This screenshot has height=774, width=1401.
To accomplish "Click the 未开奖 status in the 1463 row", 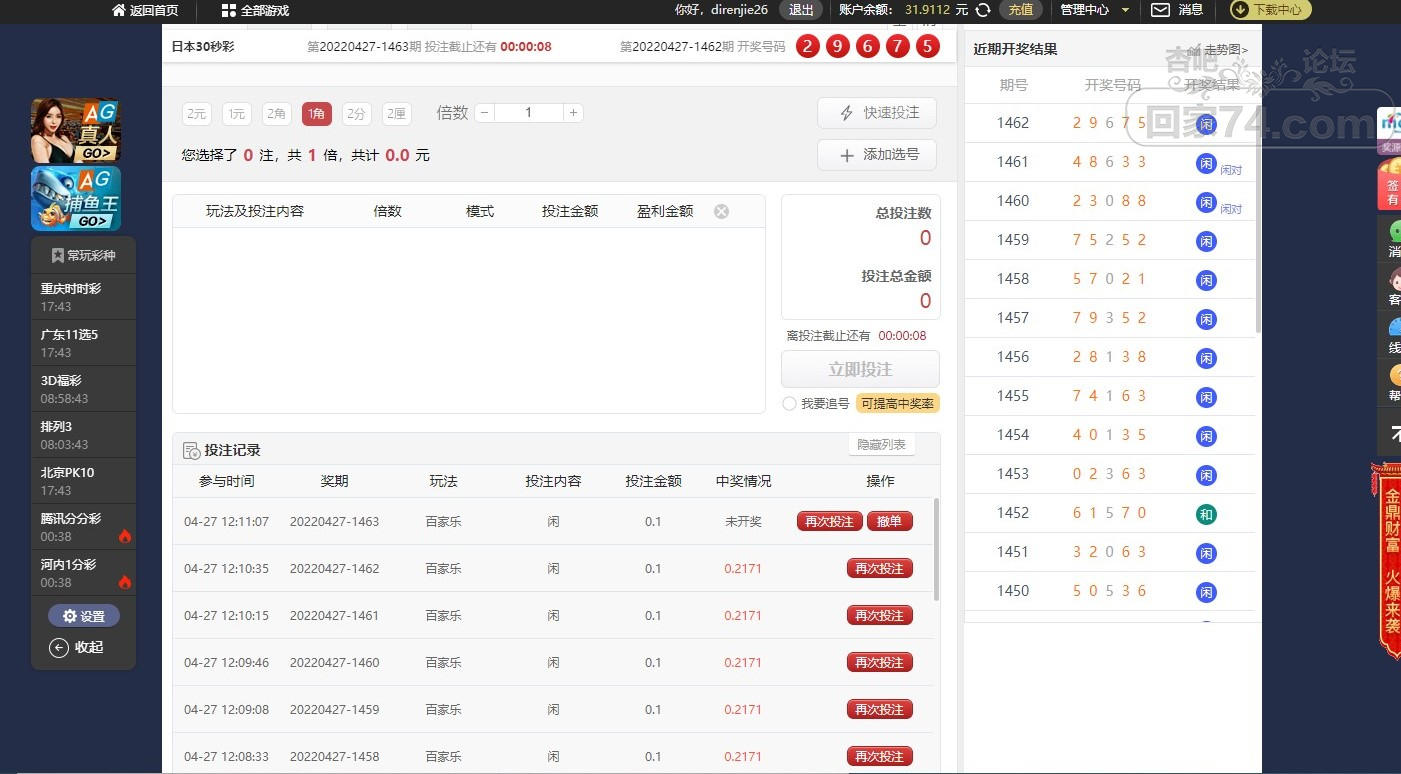I will click(x=743, y=521).
